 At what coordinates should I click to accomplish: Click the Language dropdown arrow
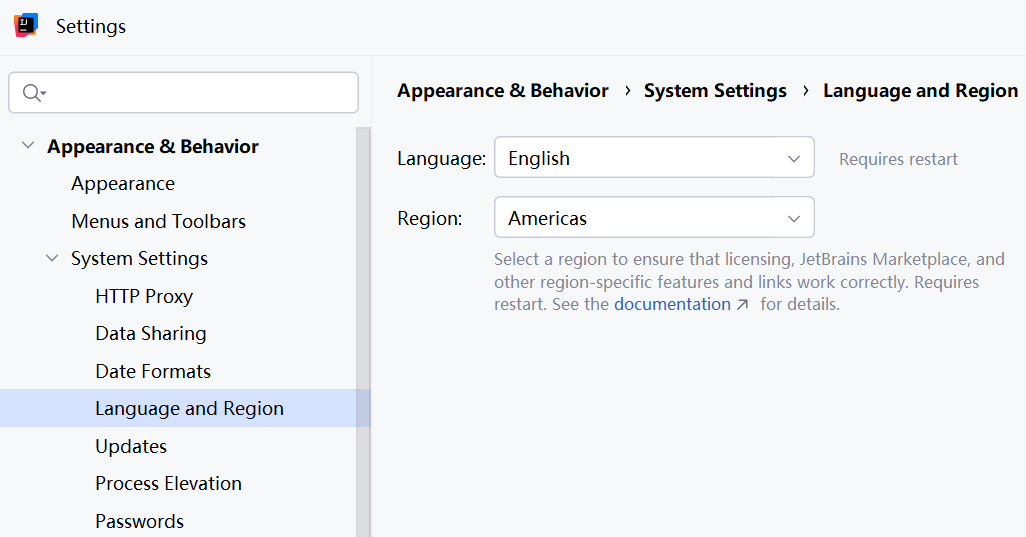(794, 158)
